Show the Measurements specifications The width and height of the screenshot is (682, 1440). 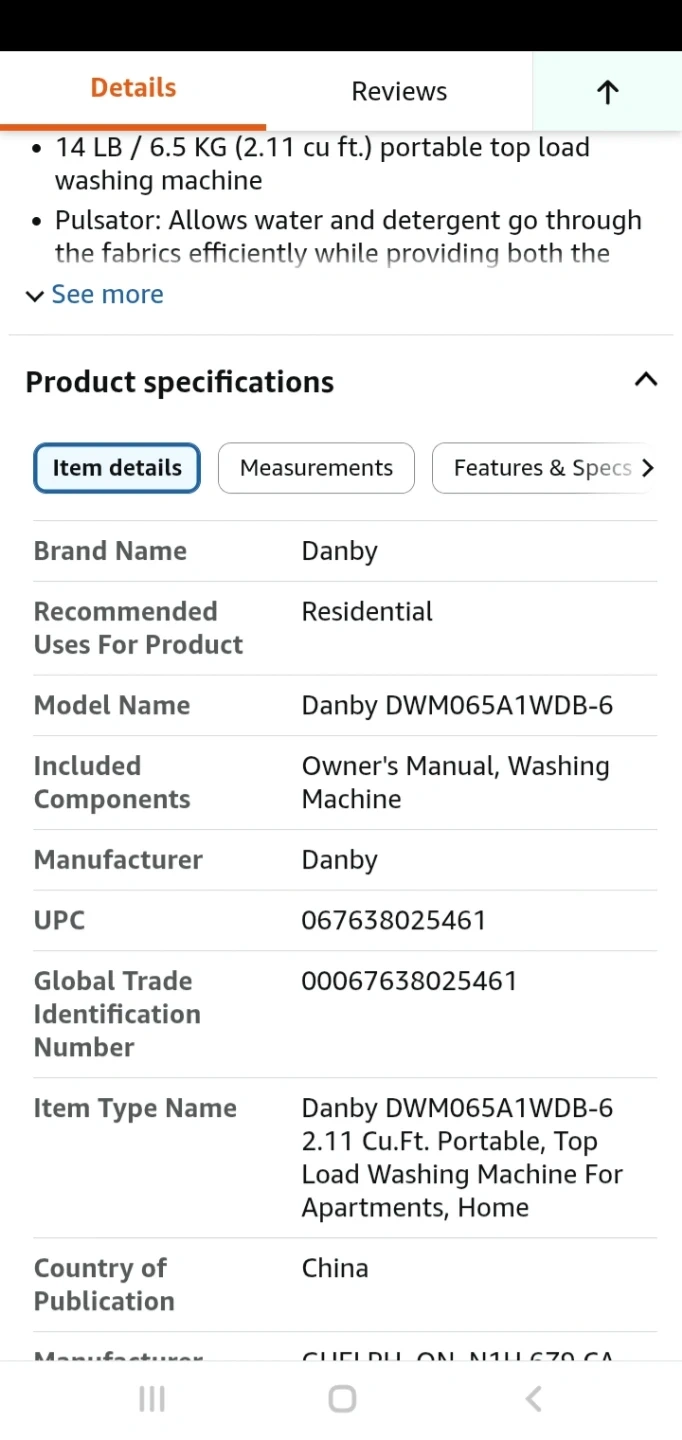[316, 468]
